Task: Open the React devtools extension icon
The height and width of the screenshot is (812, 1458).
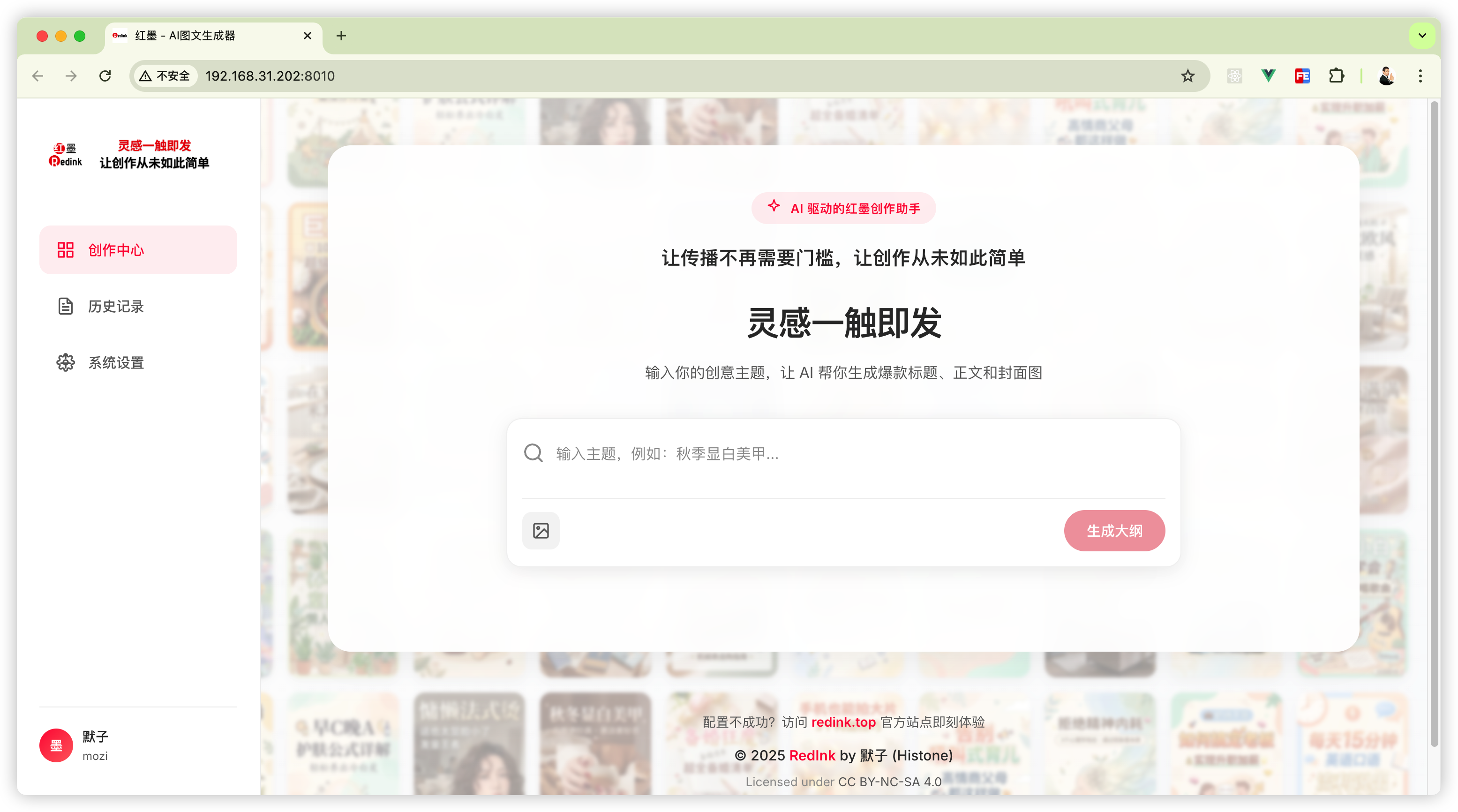Action: (1234, 76)
